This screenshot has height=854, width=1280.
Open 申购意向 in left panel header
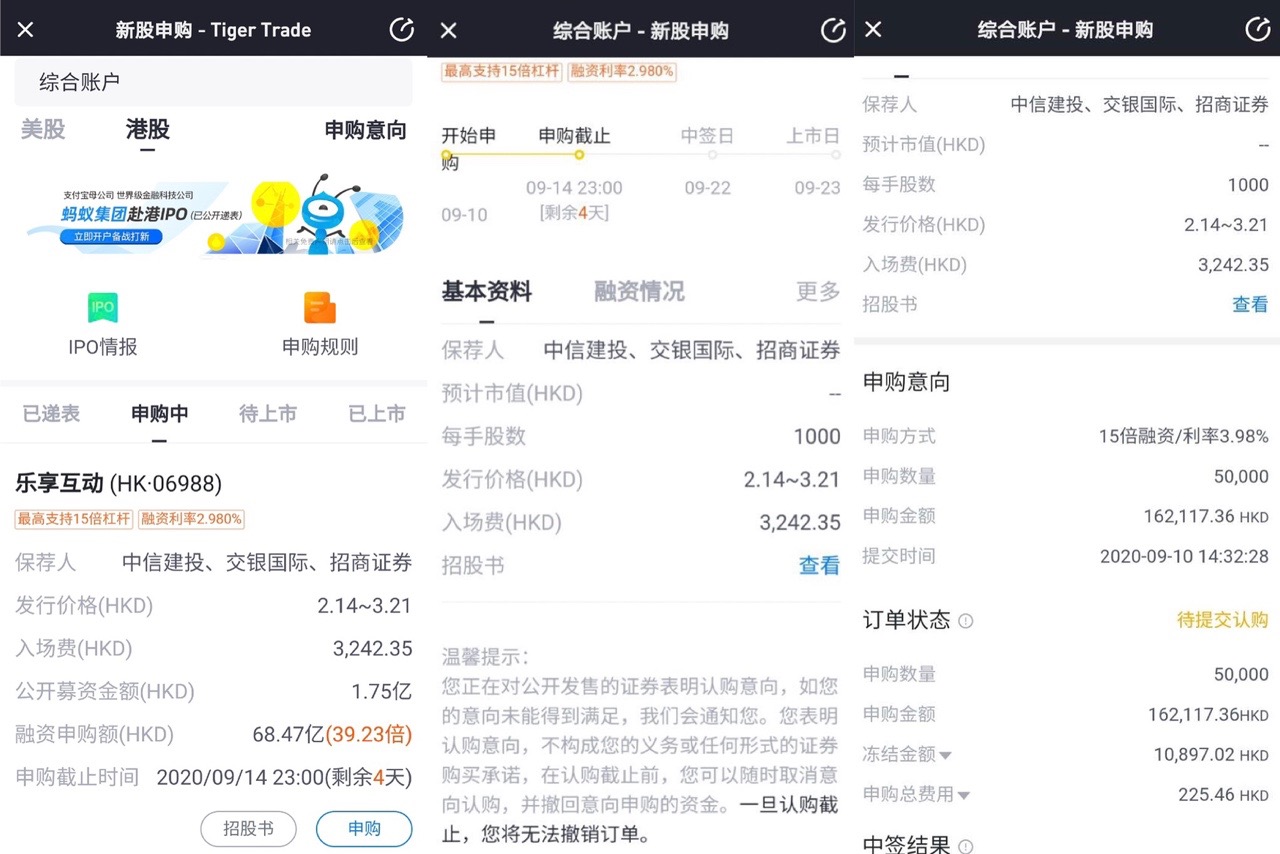pos(366,130)
